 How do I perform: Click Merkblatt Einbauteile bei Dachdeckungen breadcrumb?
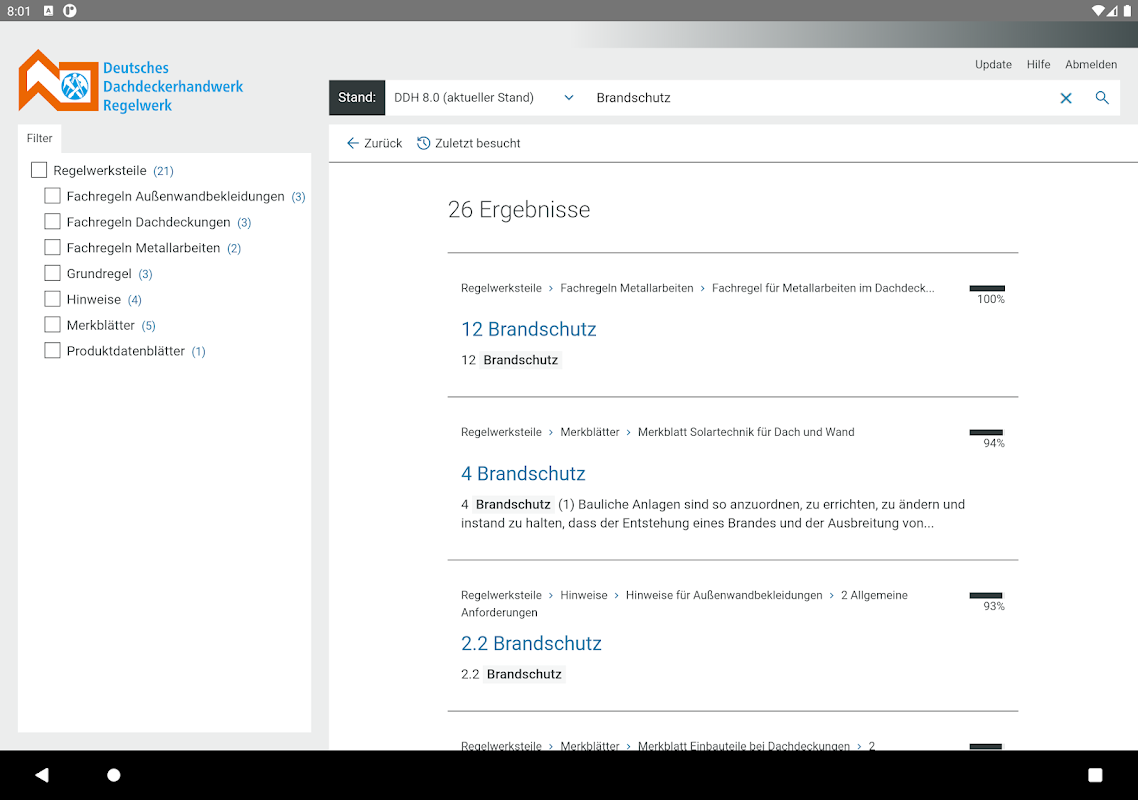[743, 746]
